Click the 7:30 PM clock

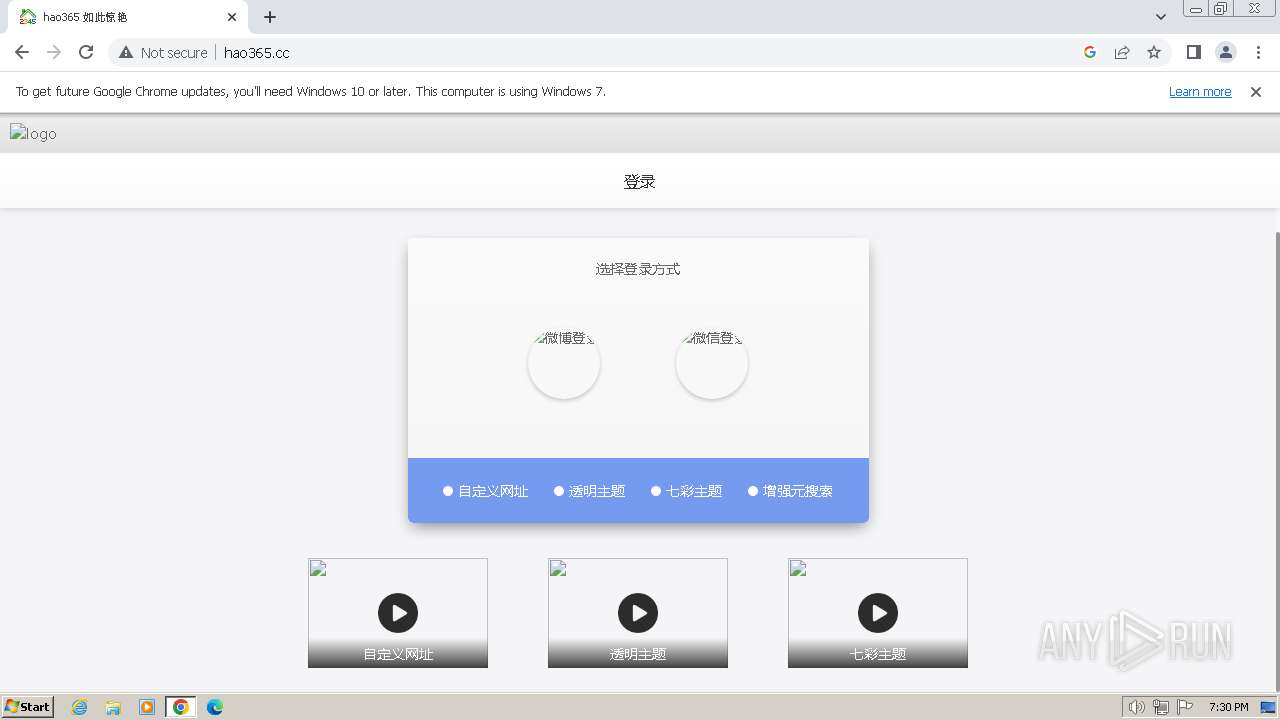(1228, 707)
